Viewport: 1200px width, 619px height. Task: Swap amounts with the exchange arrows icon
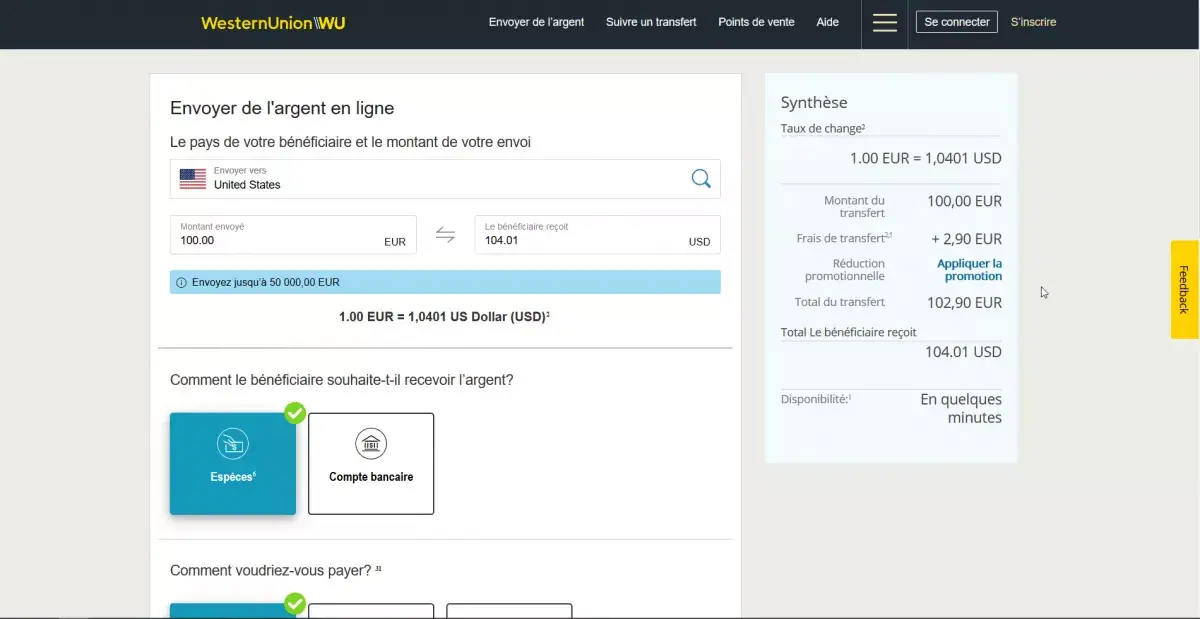click(445, 235)
